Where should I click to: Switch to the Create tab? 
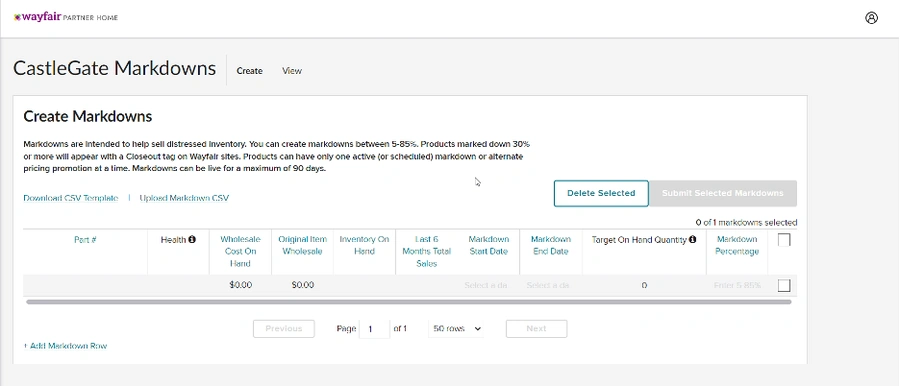pyautogui.click(x=250, y=71)
